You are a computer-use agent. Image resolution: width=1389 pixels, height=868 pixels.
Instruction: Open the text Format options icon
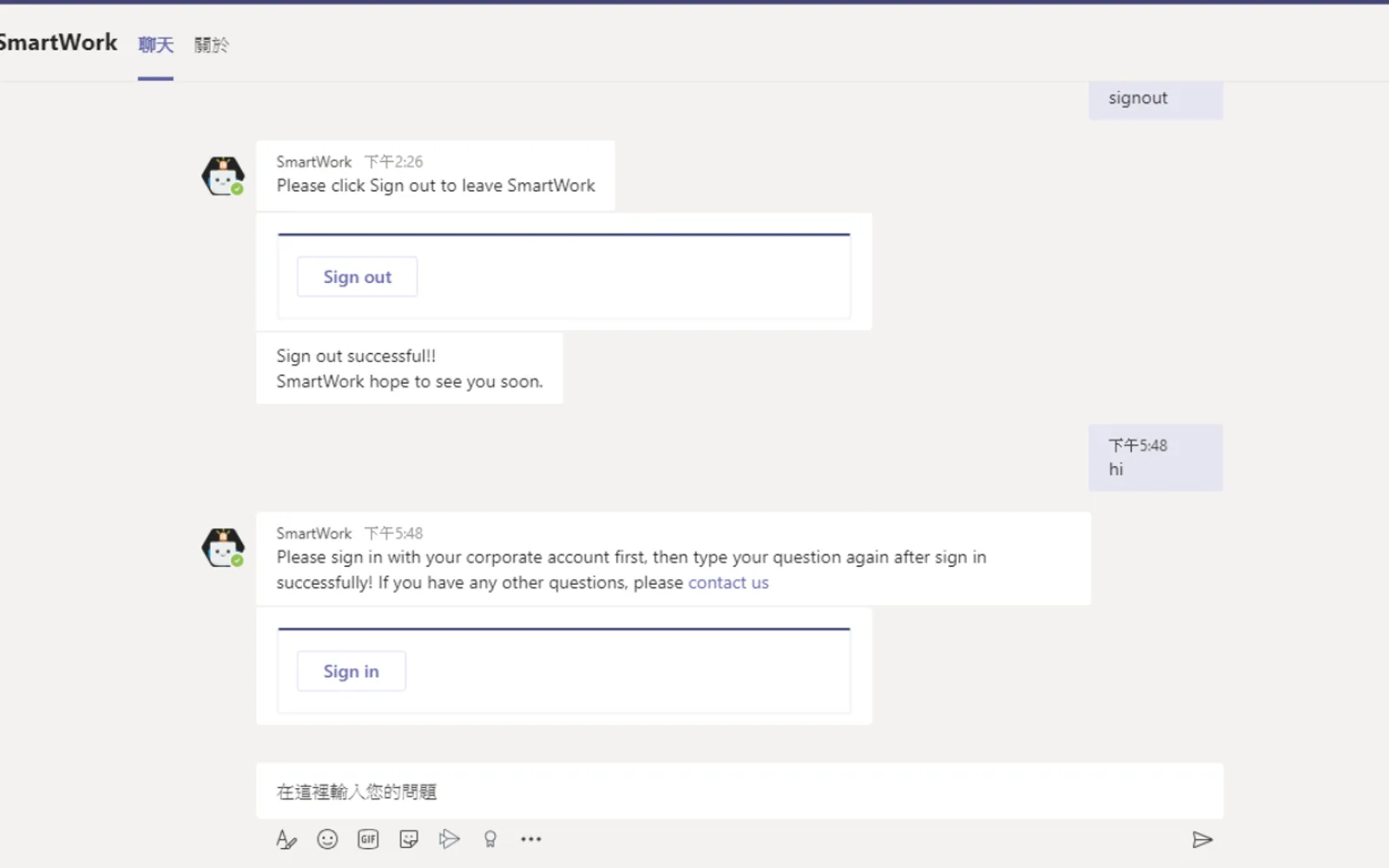click(286, 839)
